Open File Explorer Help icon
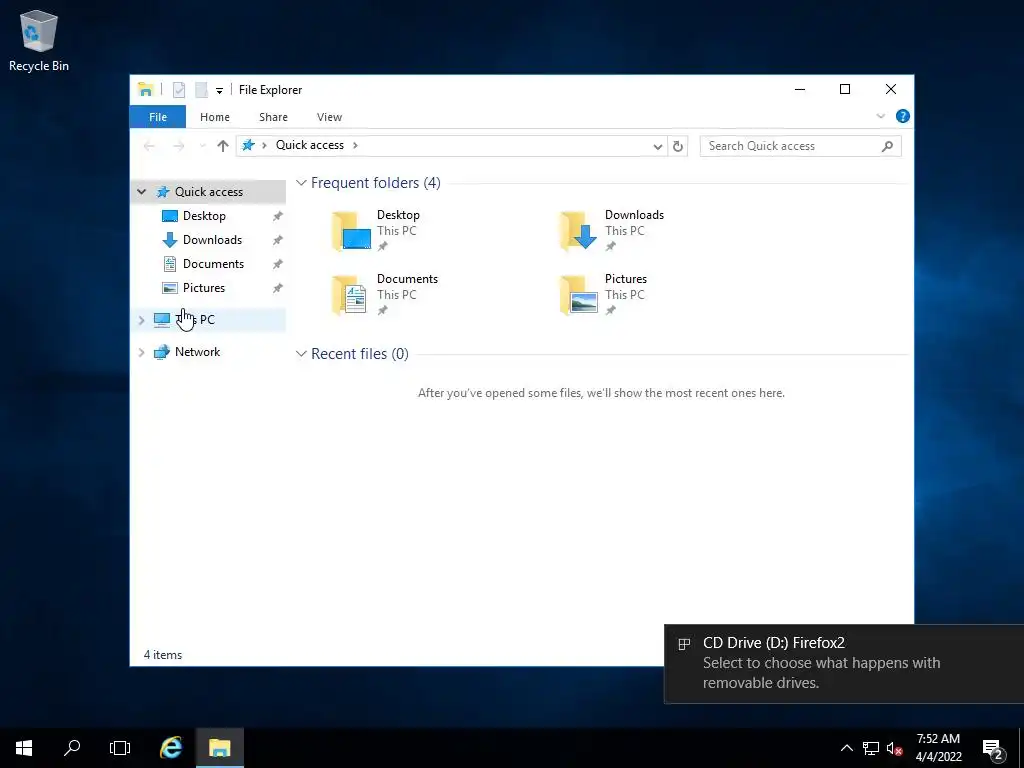The image size is (1024, 768). pos(903,116)
